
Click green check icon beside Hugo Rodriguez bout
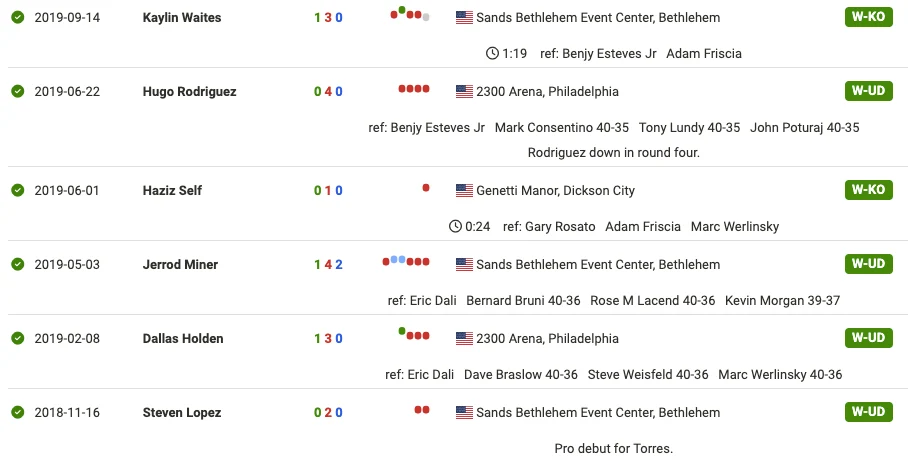pyautogui.click(x=18, y=92)
